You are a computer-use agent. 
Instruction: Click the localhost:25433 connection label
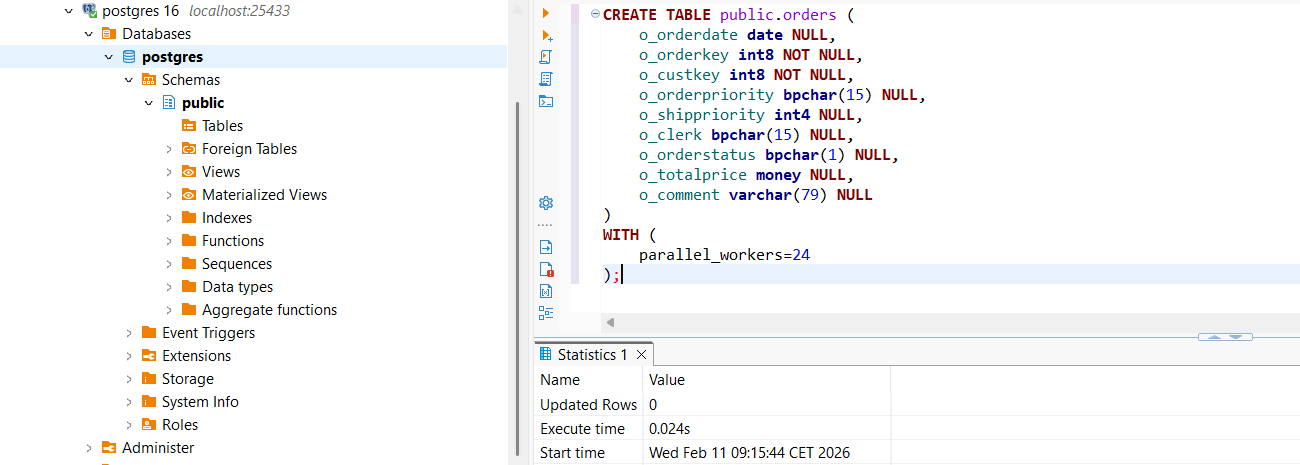tap(240, 11)
